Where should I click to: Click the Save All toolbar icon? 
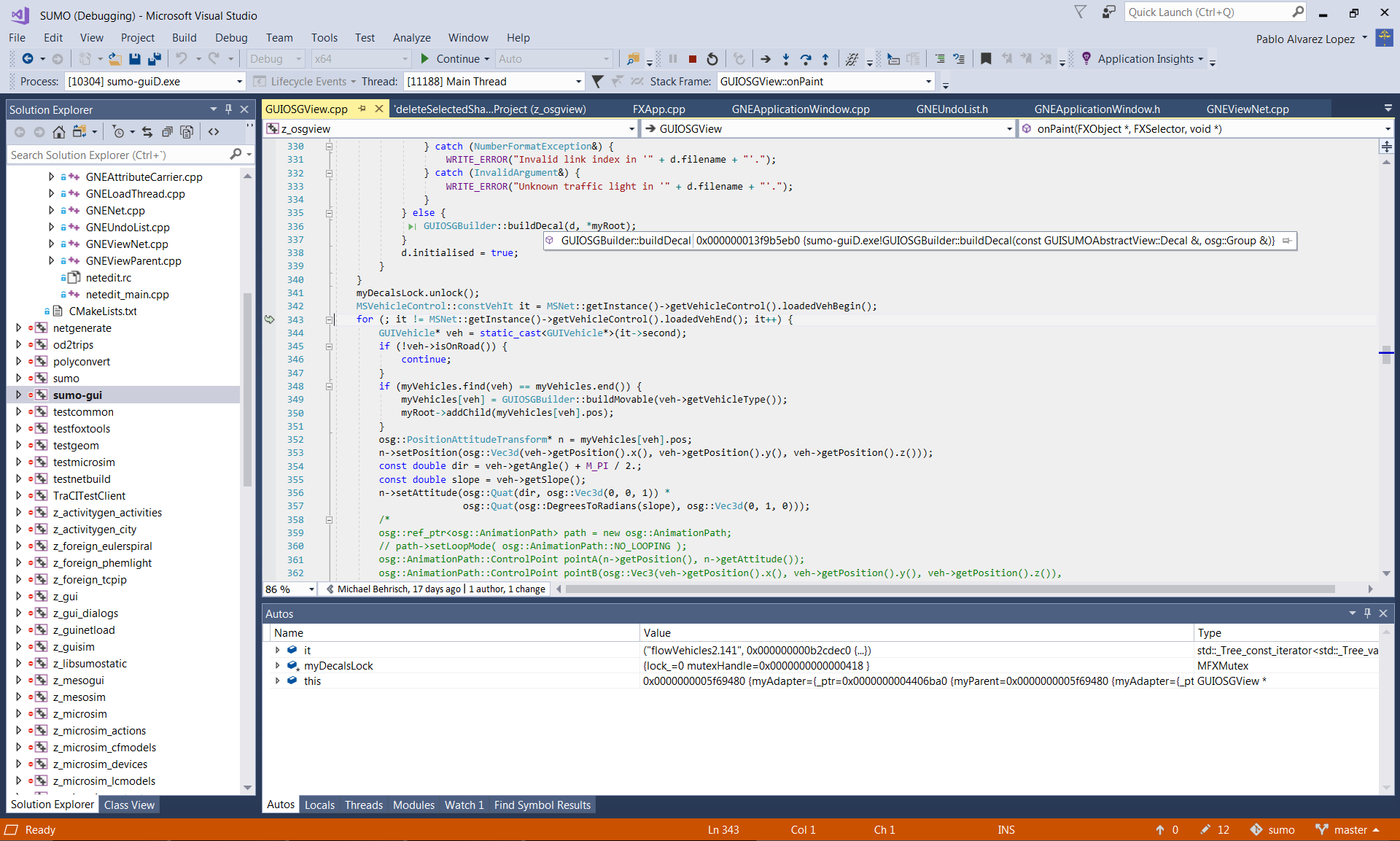(154, 58)
